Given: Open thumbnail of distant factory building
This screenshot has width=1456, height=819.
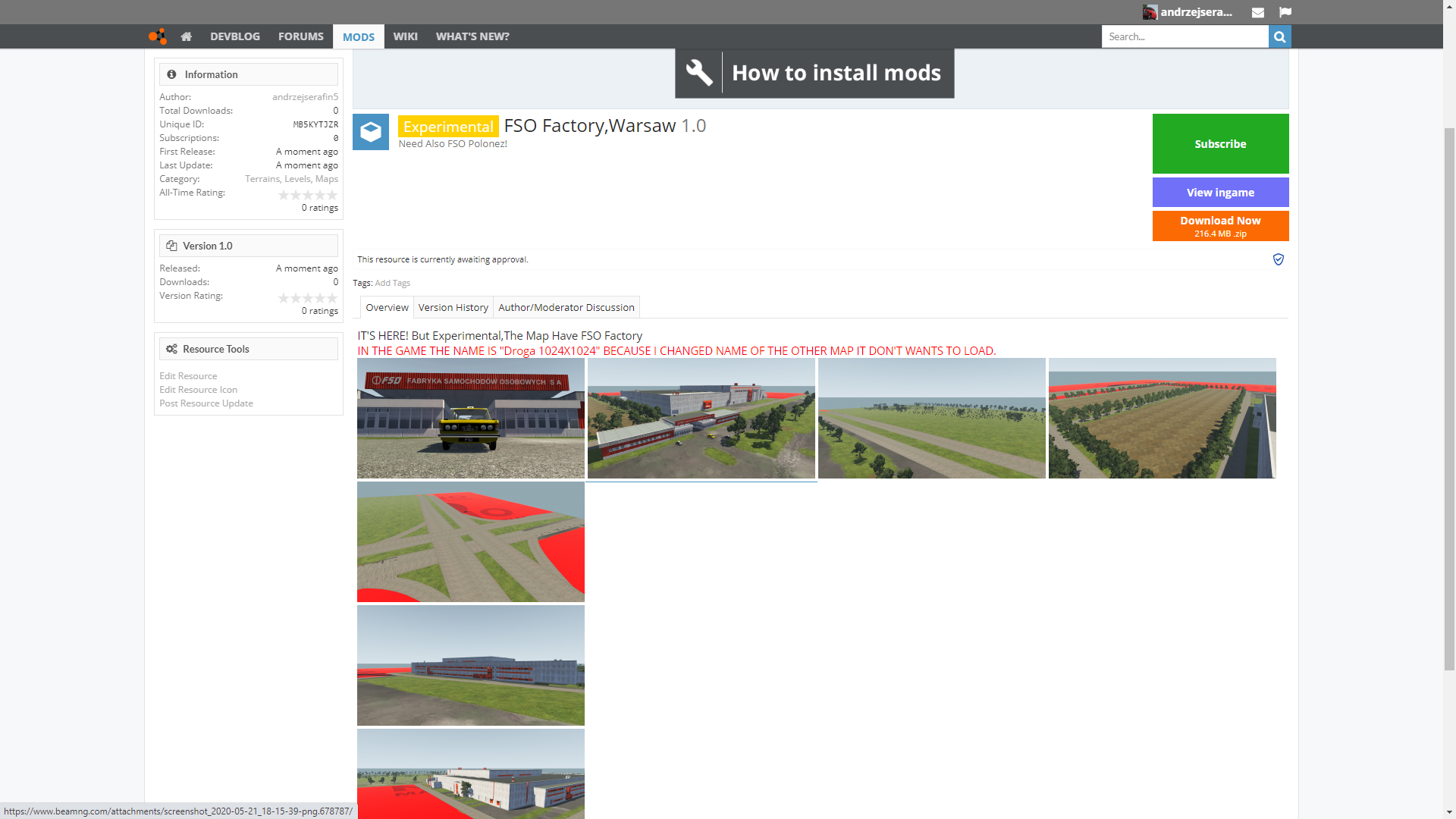Looking at the screenshot, I should click(471, 665).
